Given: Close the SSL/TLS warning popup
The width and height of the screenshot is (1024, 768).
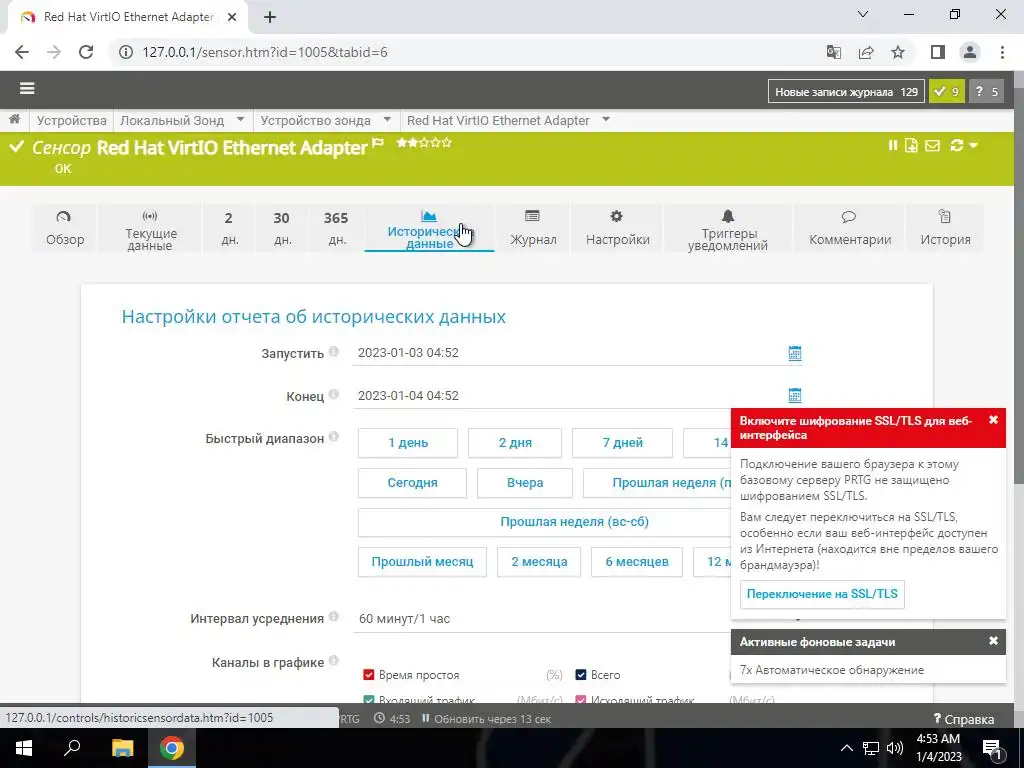Looking at the screenshot, I should [993, 420].
